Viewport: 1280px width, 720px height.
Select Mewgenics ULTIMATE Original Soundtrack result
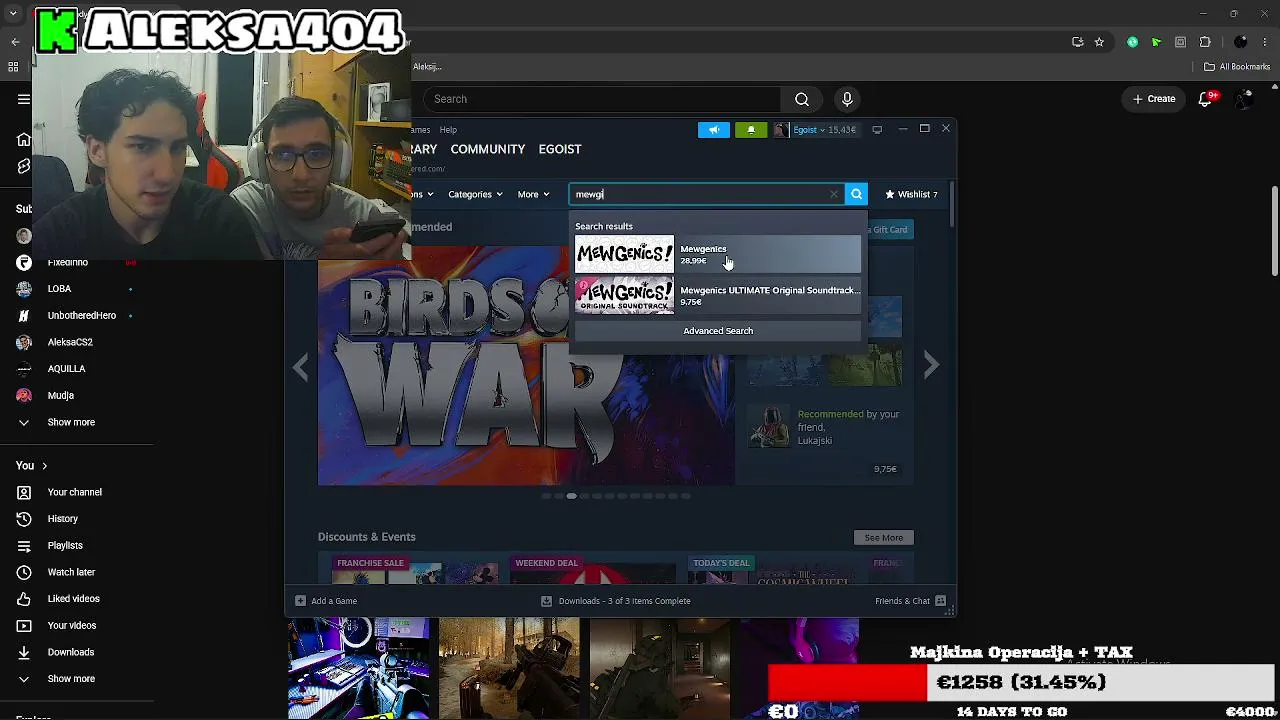[717, 296]
